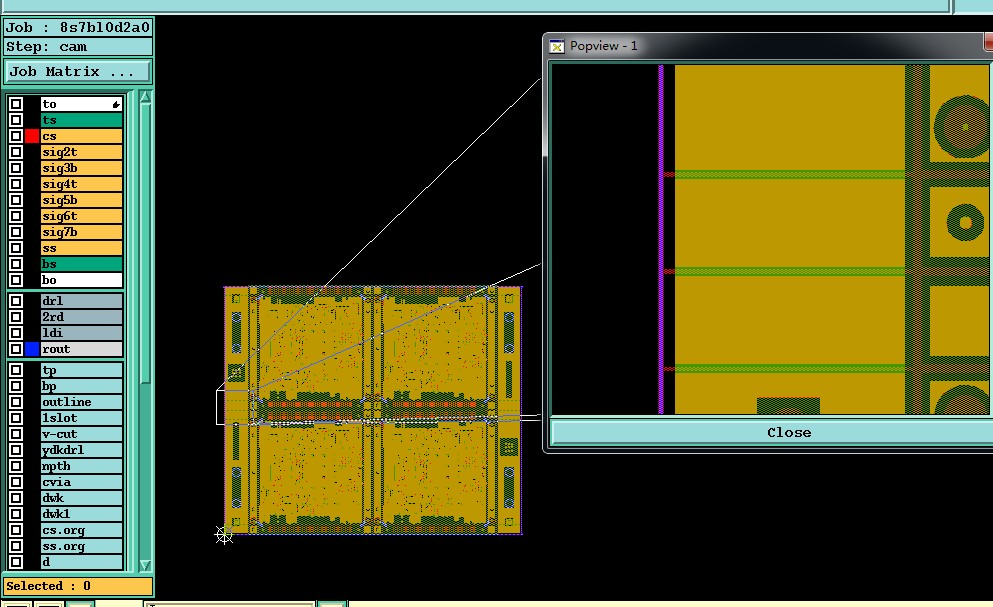The height and width of the screenshot is (607, 993).
Task: Select the bo layer row
Action: coord(82,280)
